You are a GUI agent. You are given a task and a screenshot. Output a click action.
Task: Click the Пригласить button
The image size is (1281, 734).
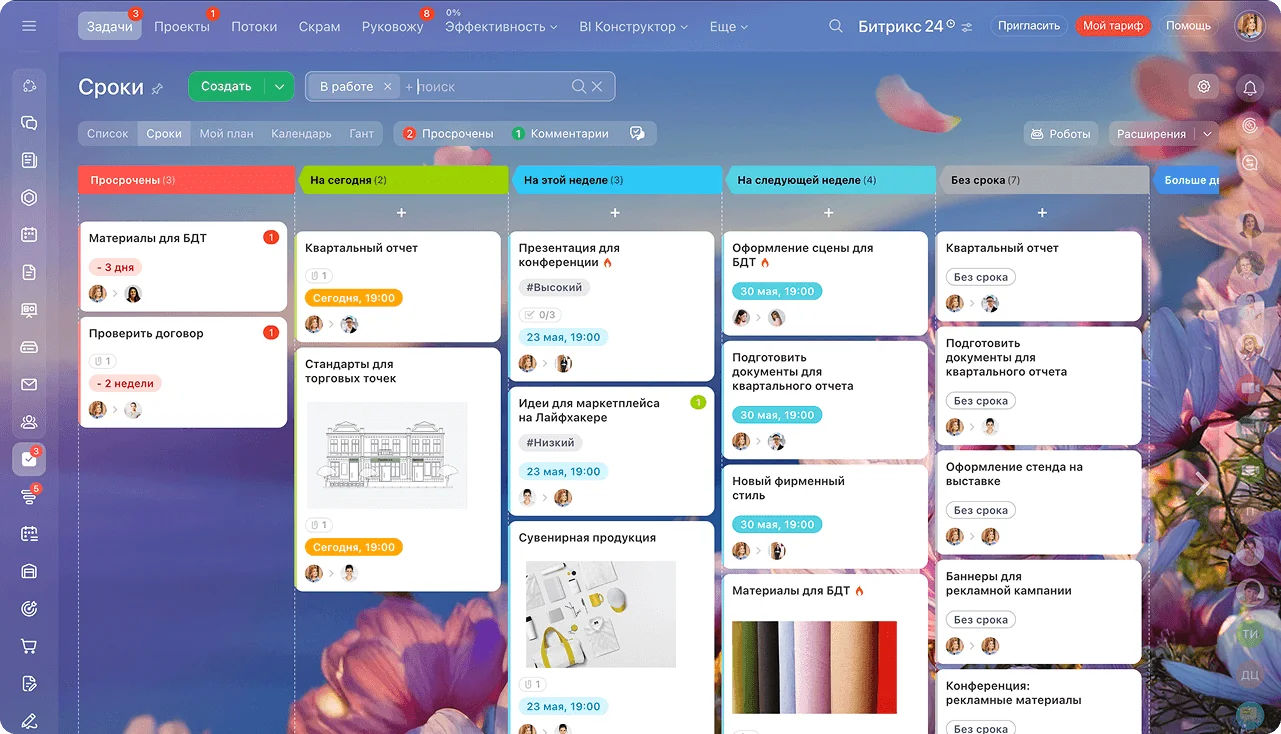click(x=1028, y=26)
